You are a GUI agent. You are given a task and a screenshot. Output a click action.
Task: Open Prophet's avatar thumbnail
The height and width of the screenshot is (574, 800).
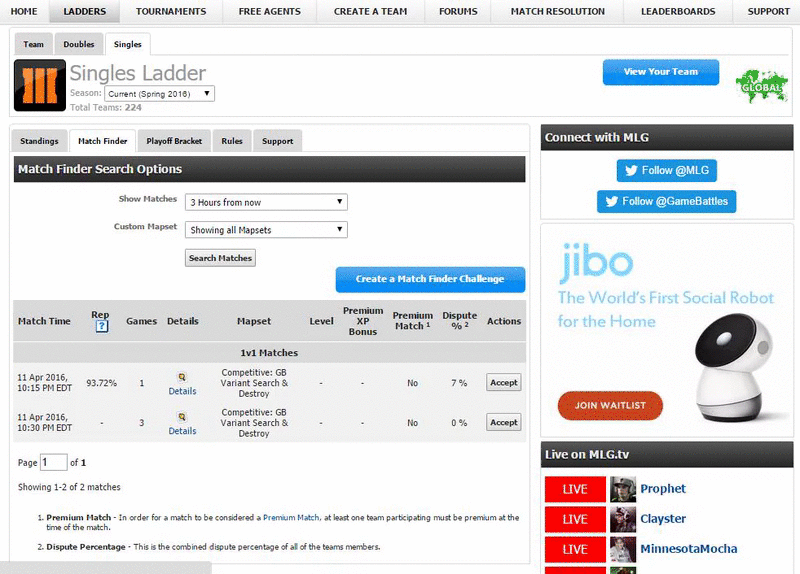pyautogui.click(x=623, y=489)
